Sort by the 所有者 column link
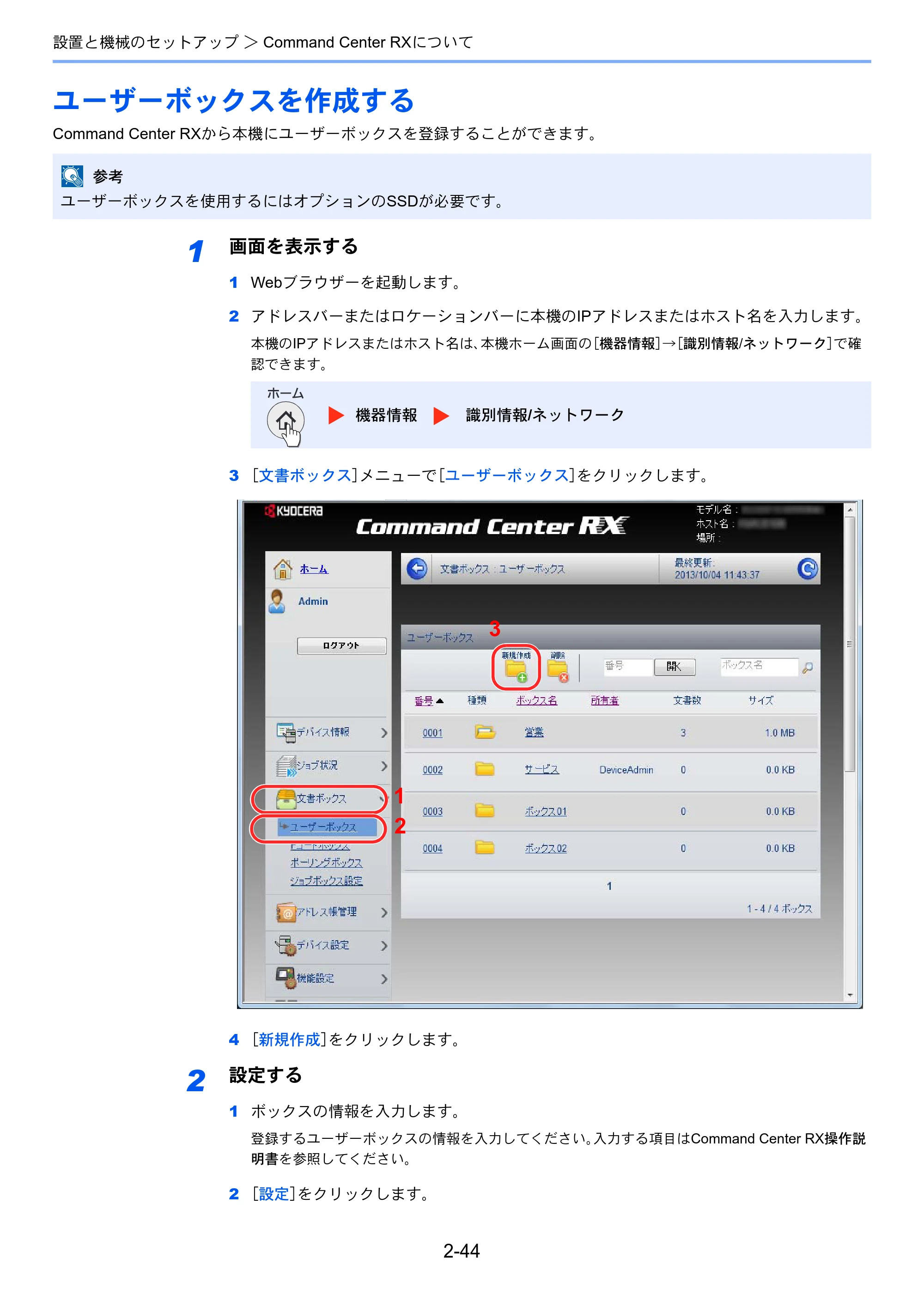The height and width of the screenshot is (1307, 924). tap(605, 701)
